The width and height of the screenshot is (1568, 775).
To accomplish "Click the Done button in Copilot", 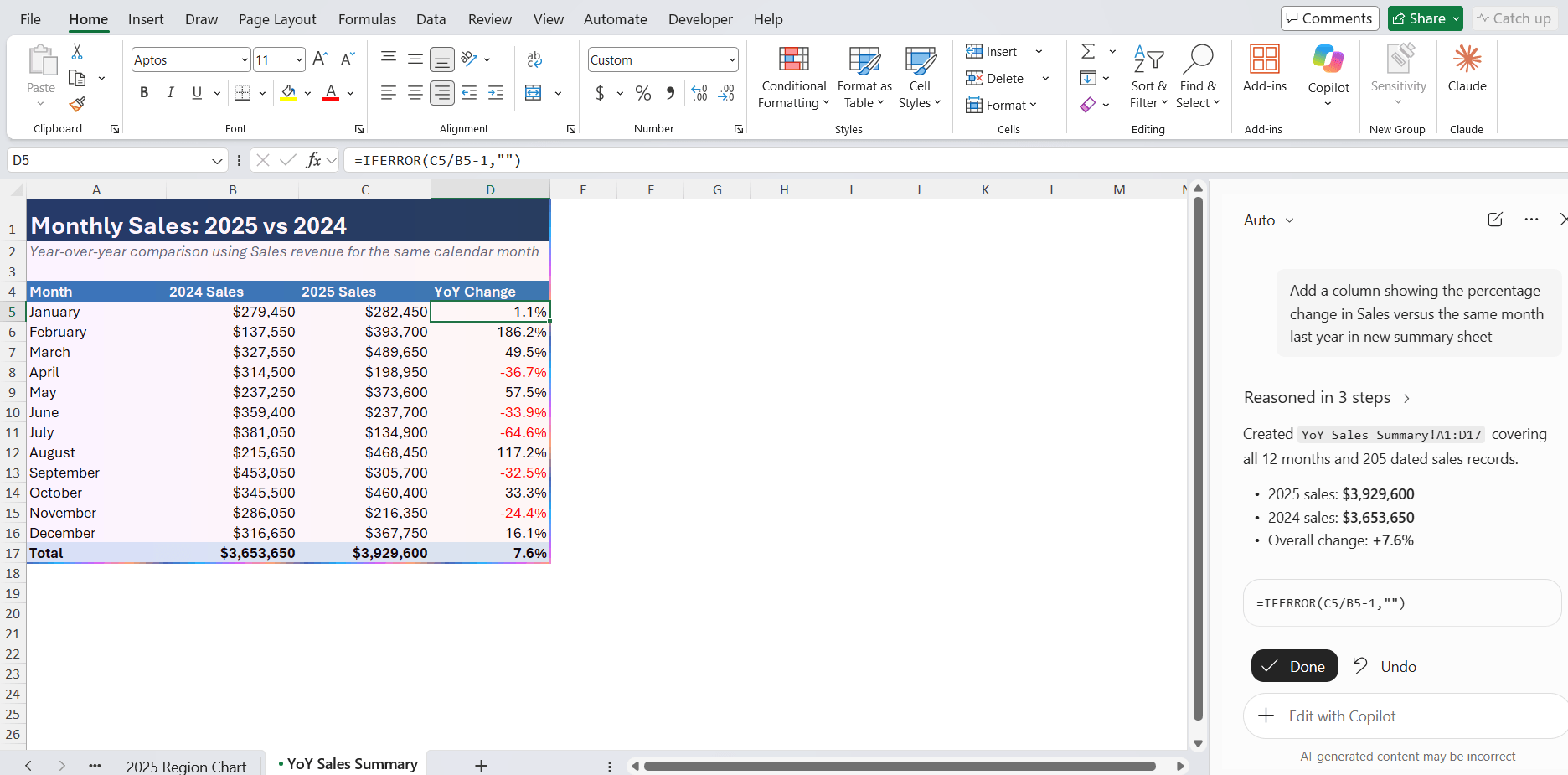I will (x=1294, y=666).
